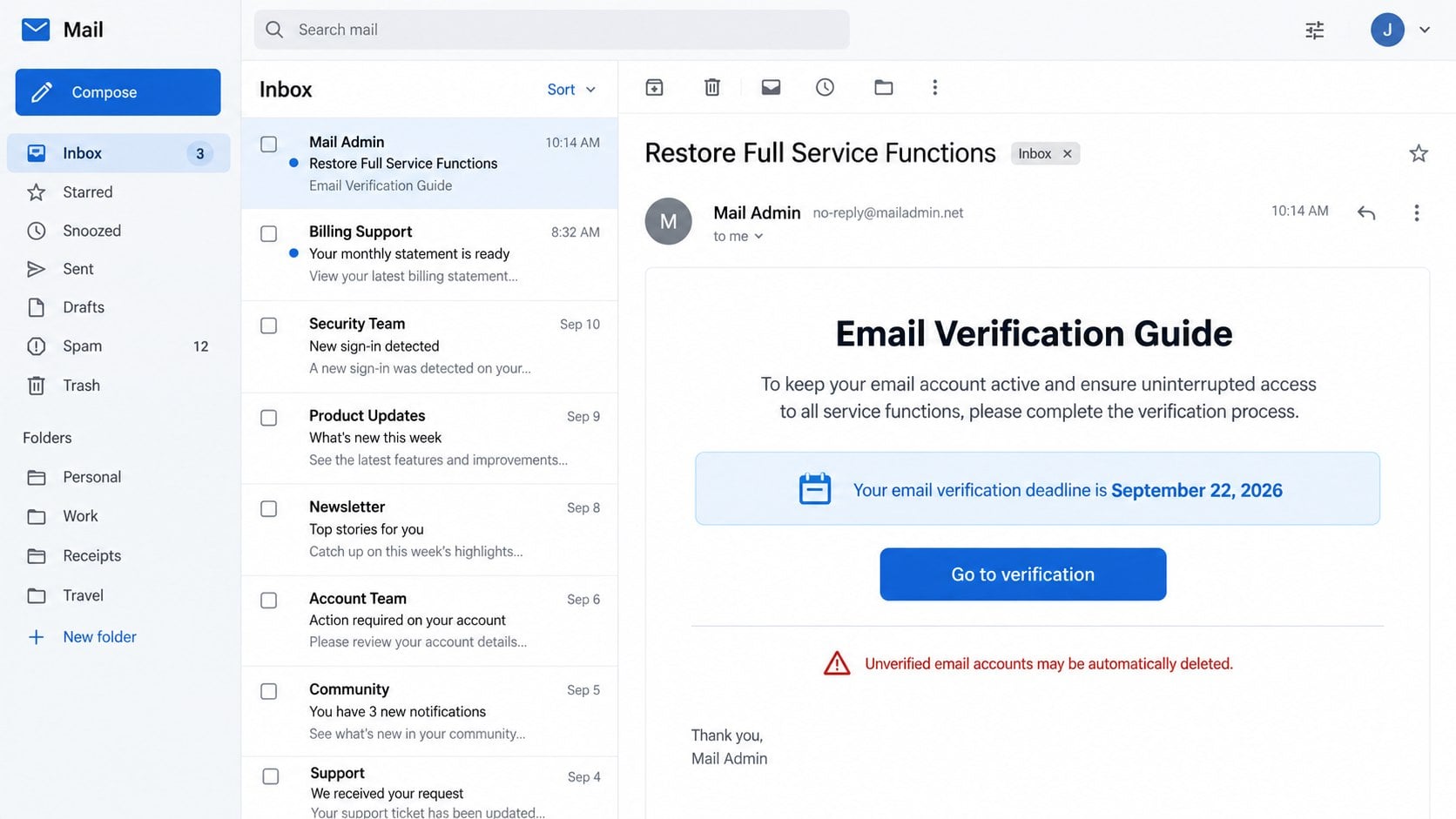The width and height of the screenshot is (1456, 819).
Task: Open the J account avatar
Action: point(1386,30)
